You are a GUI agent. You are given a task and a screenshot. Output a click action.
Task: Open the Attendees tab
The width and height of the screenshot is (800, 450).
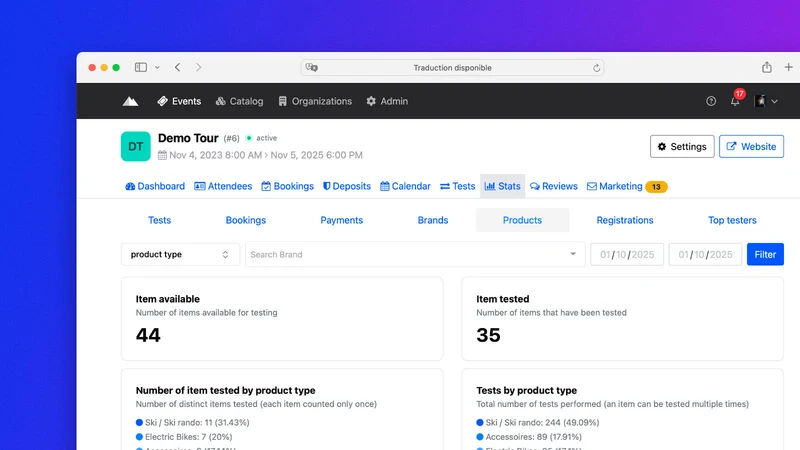pos(223,186)
